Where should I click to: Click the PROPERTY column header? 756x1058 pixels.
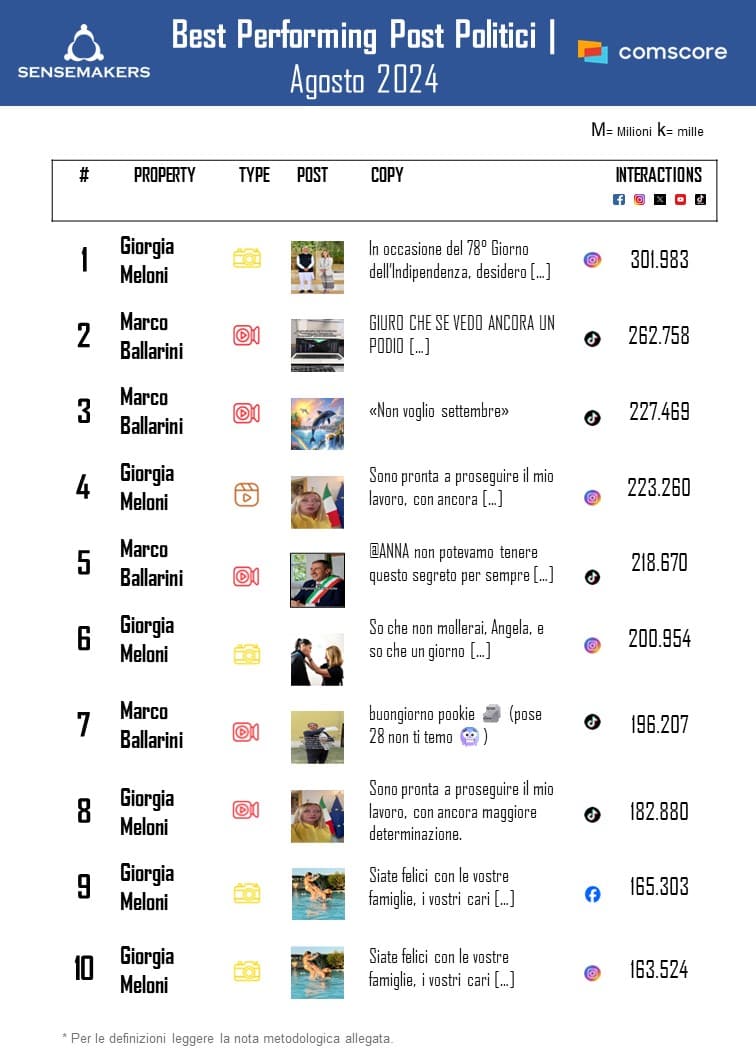(164, 175)
